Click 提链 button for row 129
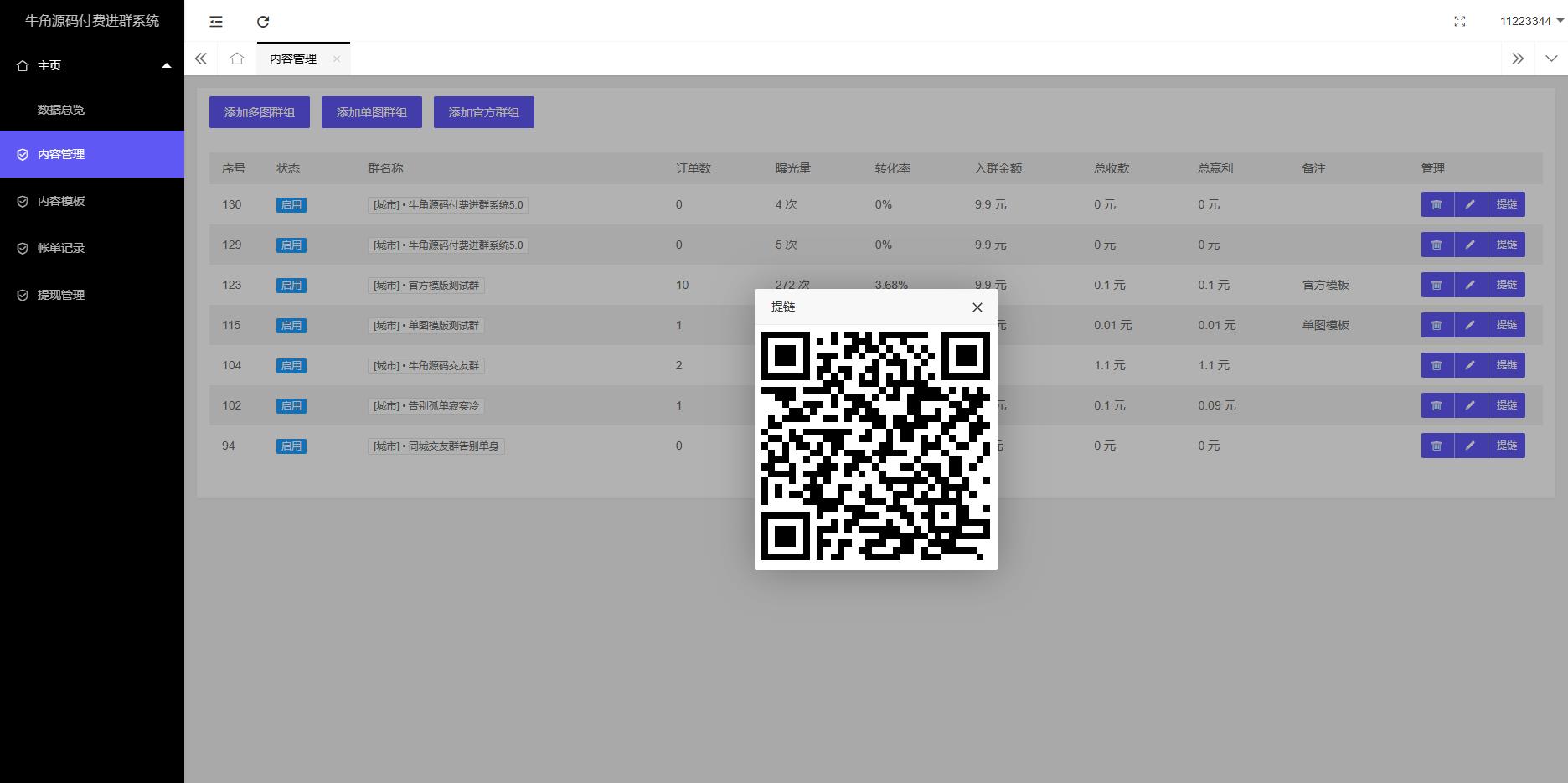Viewport: 1568px width, 783px height. [1507, 245]
